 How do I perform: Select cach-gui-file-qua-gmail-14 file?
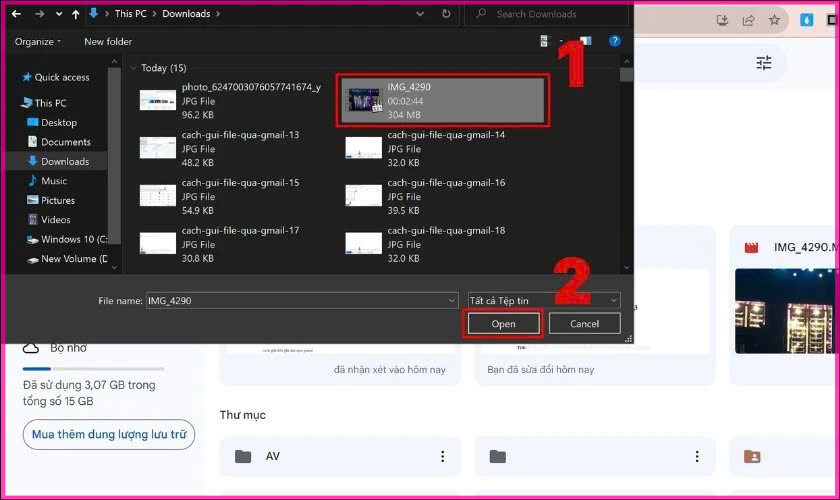pos(425,148)
